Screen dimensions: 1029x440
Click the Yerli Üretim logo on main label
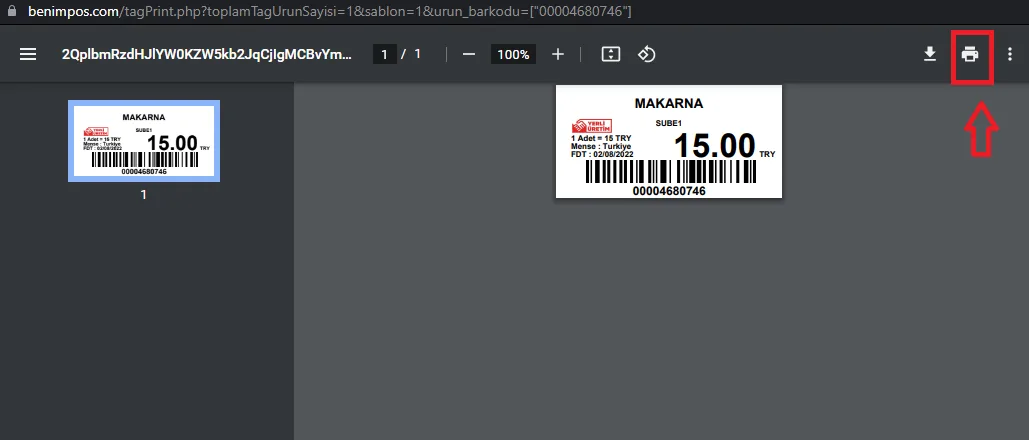click(592, 125)
